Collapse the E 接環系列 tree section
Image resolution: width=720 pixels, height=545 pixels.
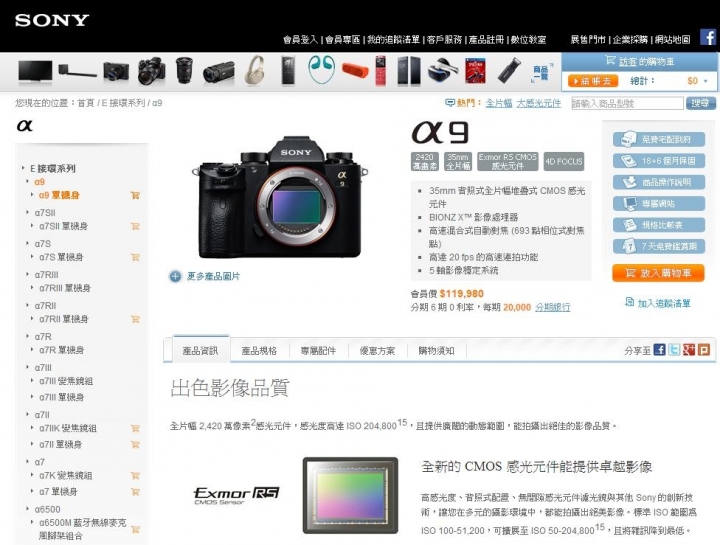(23, 168)
